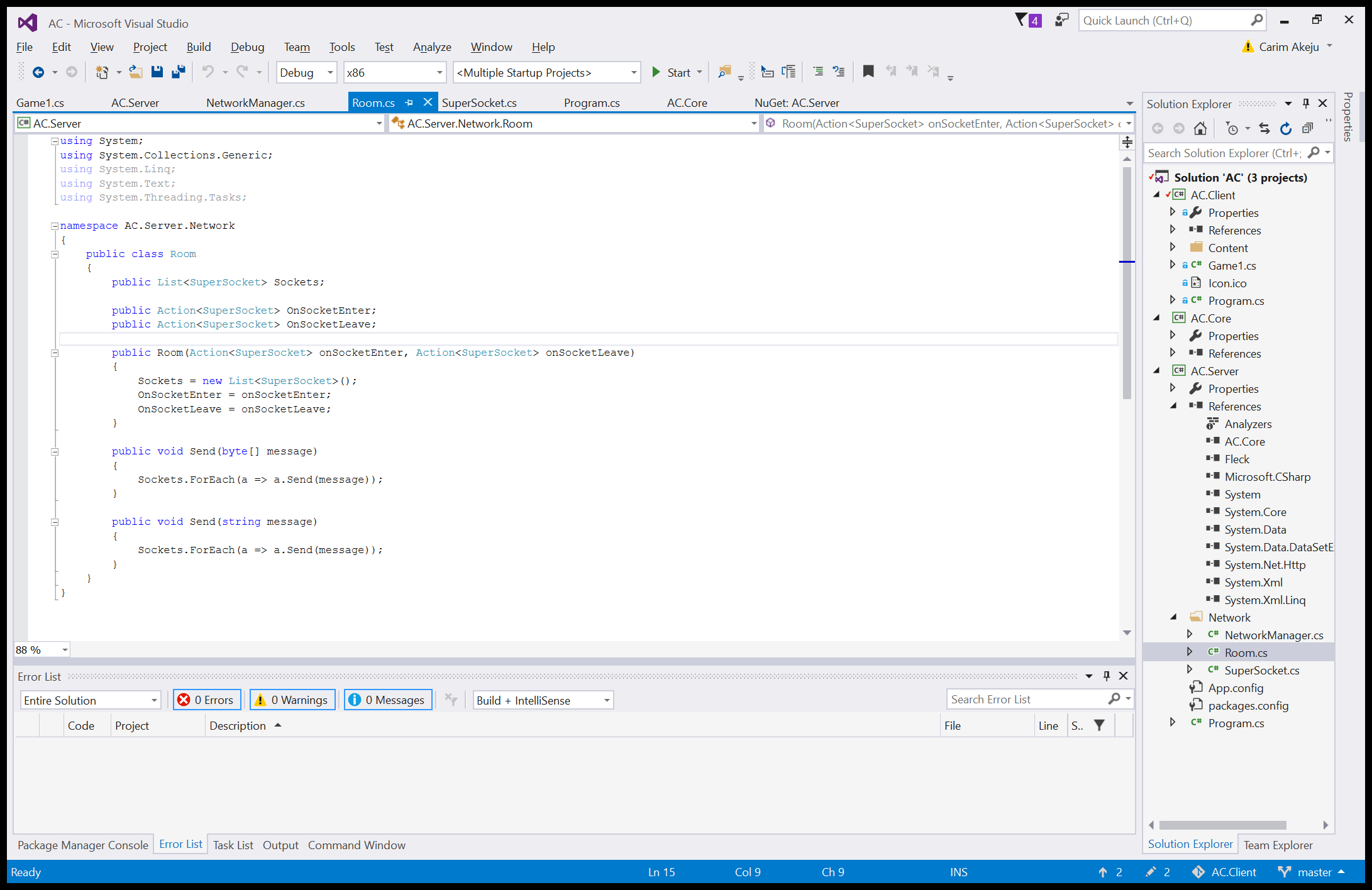Click the AC.Client repository in status bar
This screenshot has height=890, width=1372.
(1225, 872)
